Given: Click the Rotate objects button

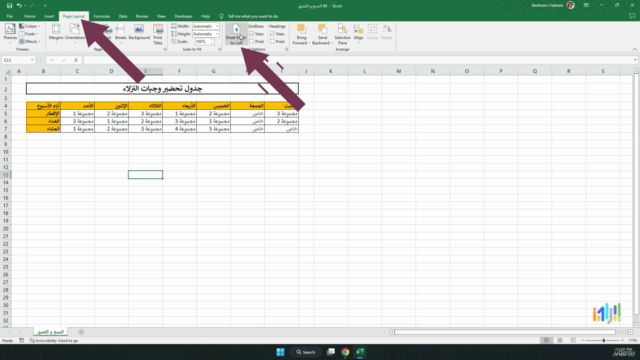Looking at the screenshot, I should (387, 33).
